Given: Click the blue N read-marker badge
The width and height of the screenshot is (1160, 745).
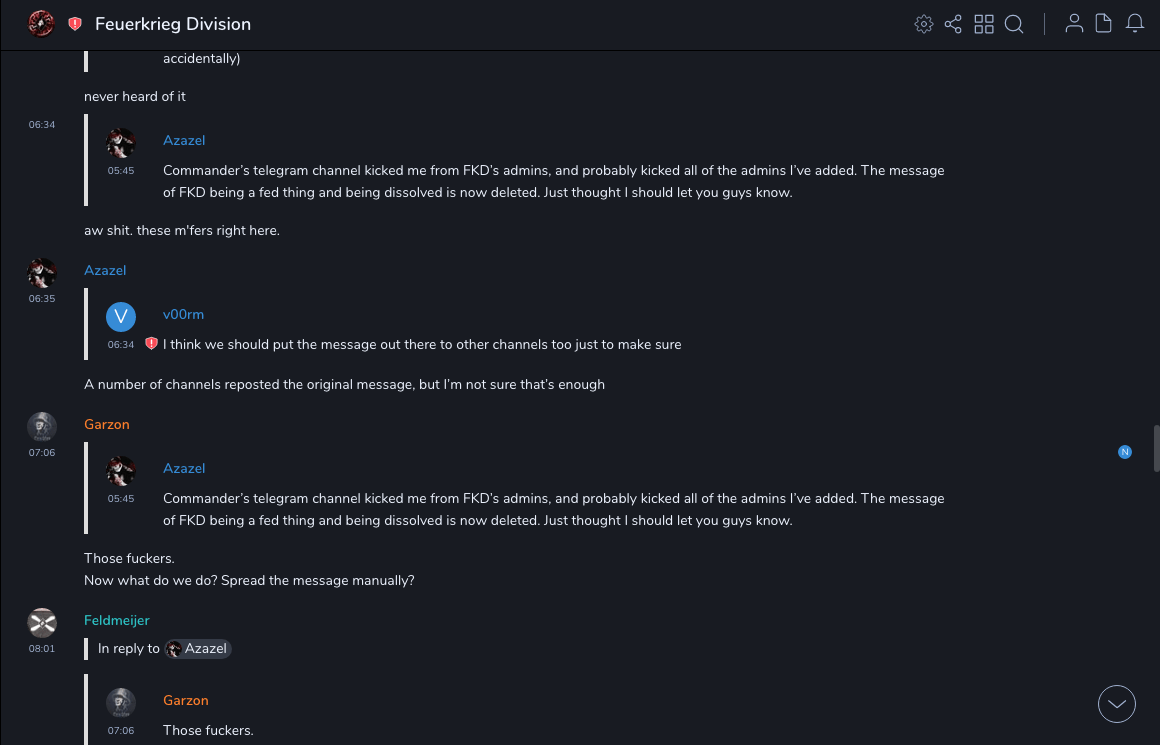Looking at the screenshot, I should 1125,452.
